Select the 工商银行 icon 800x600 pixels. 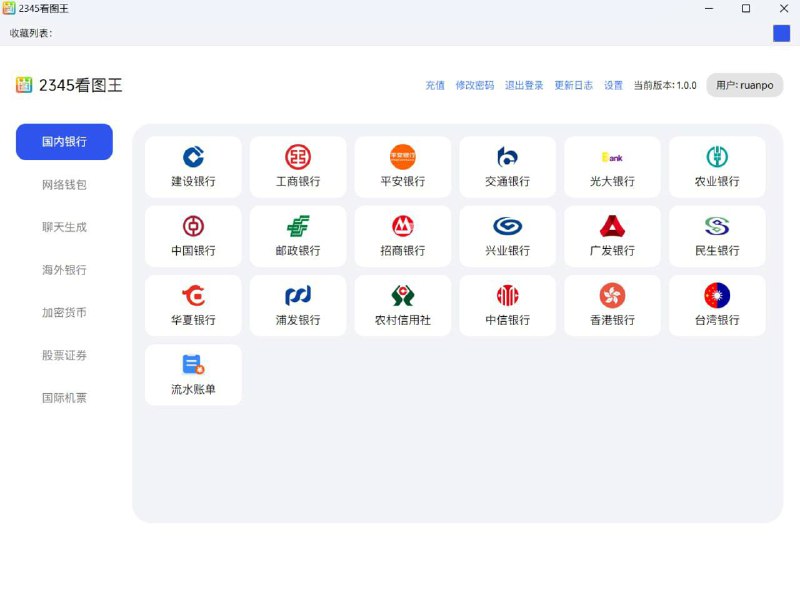point(298,157)
